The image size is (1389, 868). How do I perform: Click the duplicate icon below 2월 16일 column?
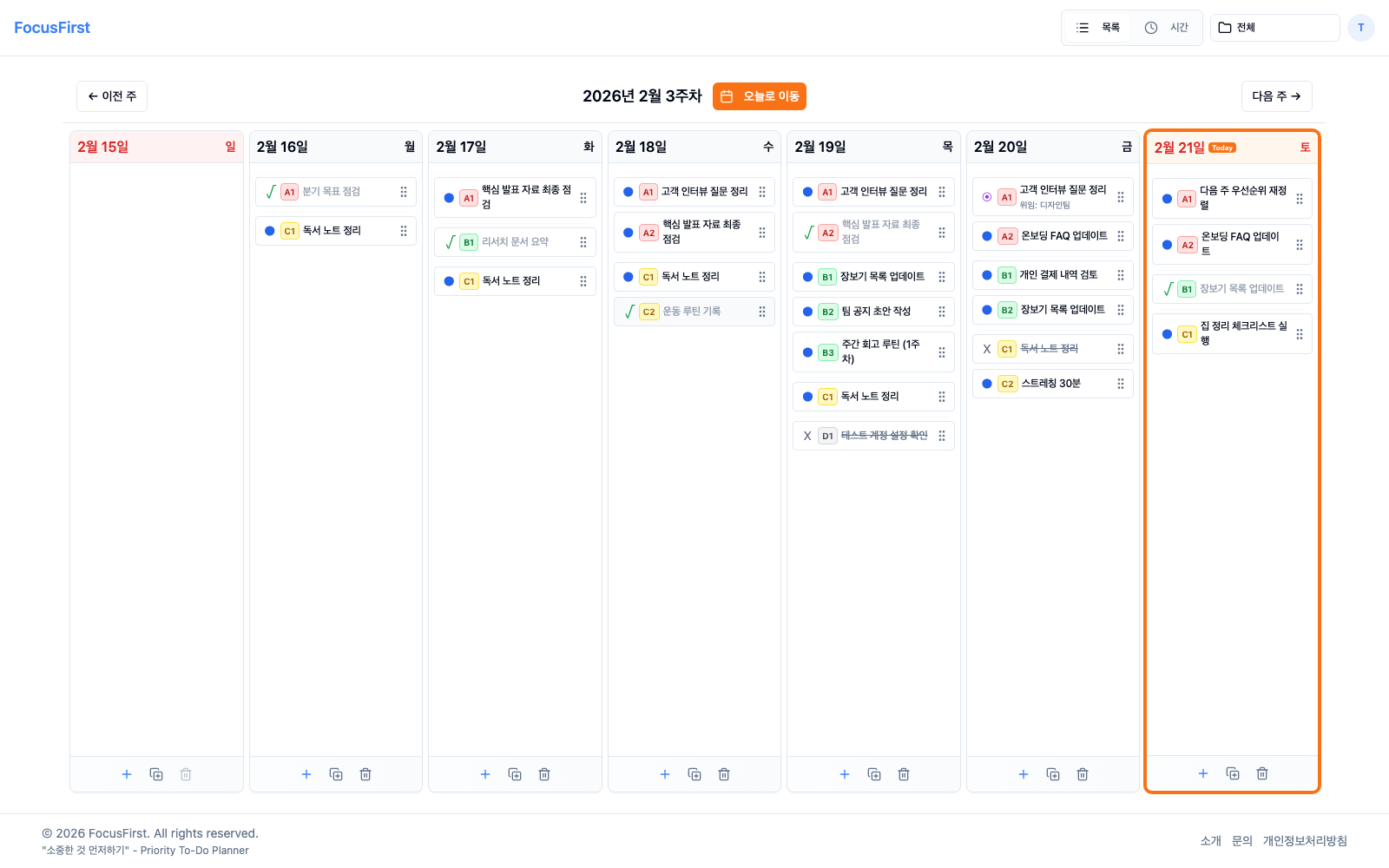pyautogui.click(x=336, y=773)
